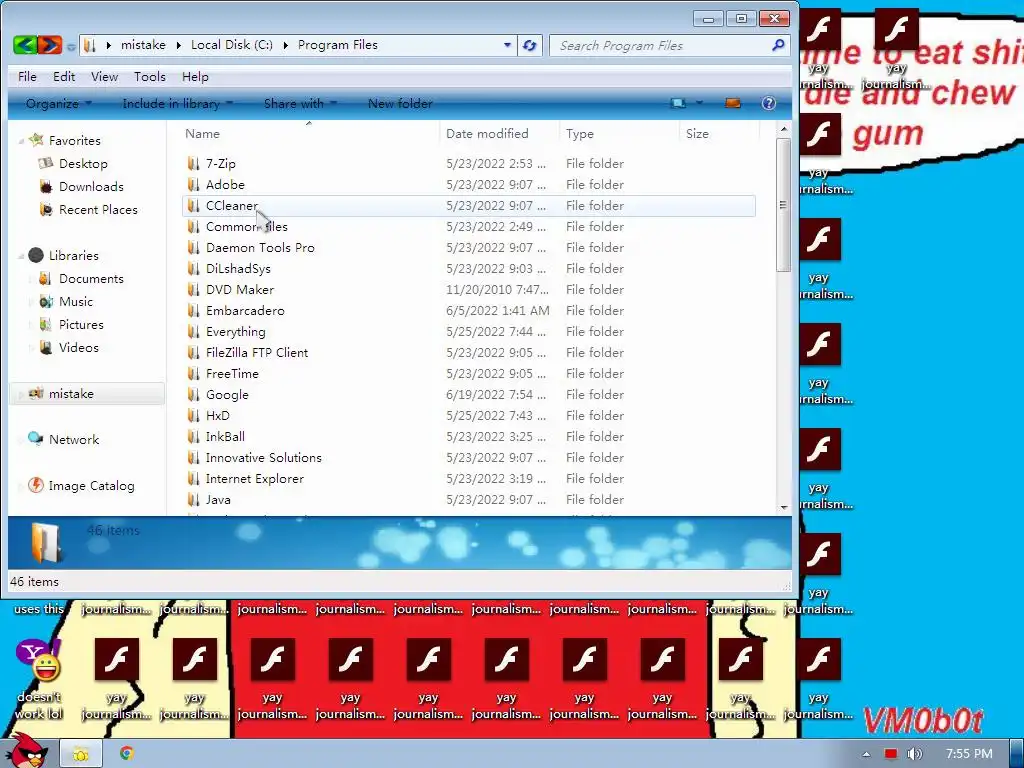Select the Adobe folder icon
This screenshot has height=768, width=1024.
[x=193, y=184]
